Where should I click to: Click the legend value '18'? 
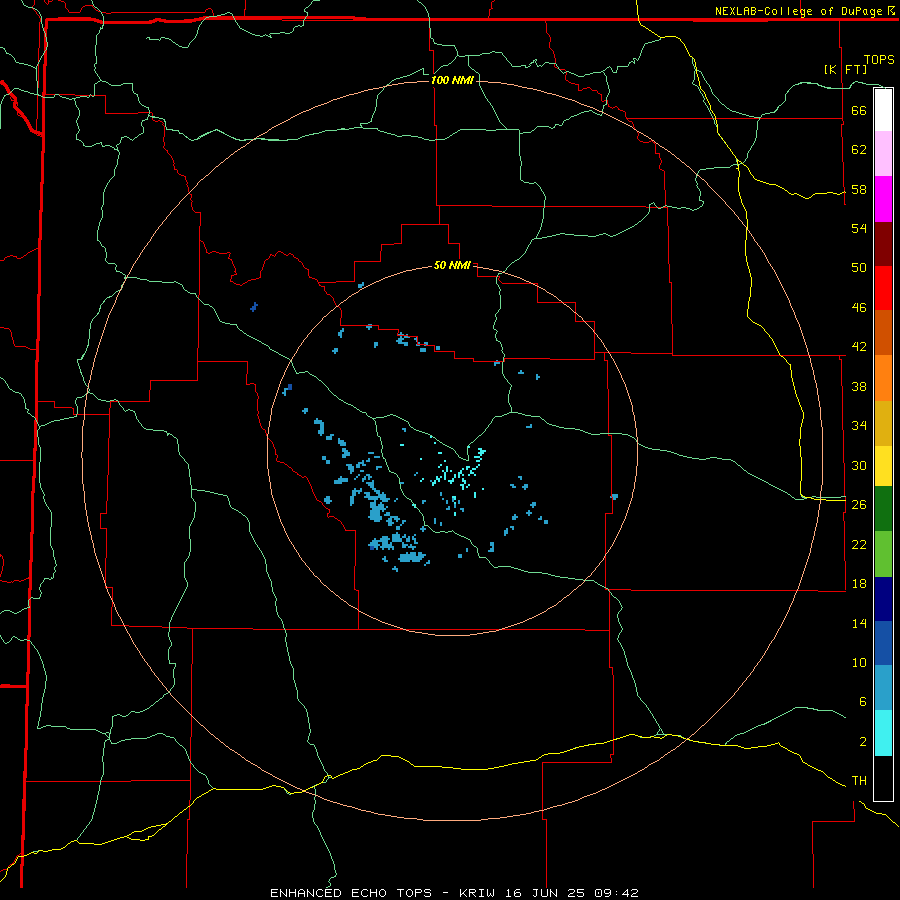859,584
